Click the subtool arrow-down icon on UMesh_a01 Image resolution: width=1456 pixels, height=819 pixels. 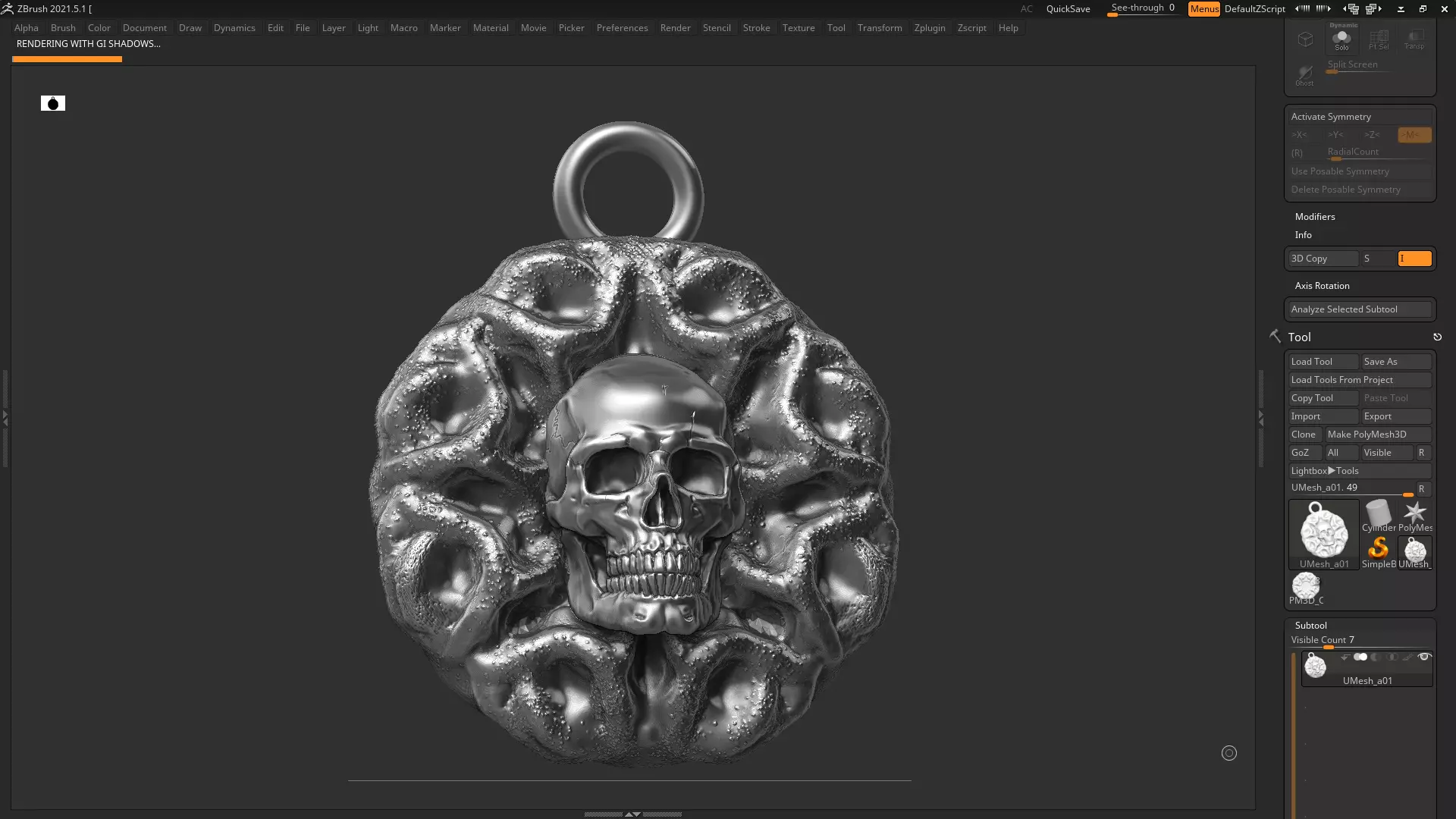1345,657
